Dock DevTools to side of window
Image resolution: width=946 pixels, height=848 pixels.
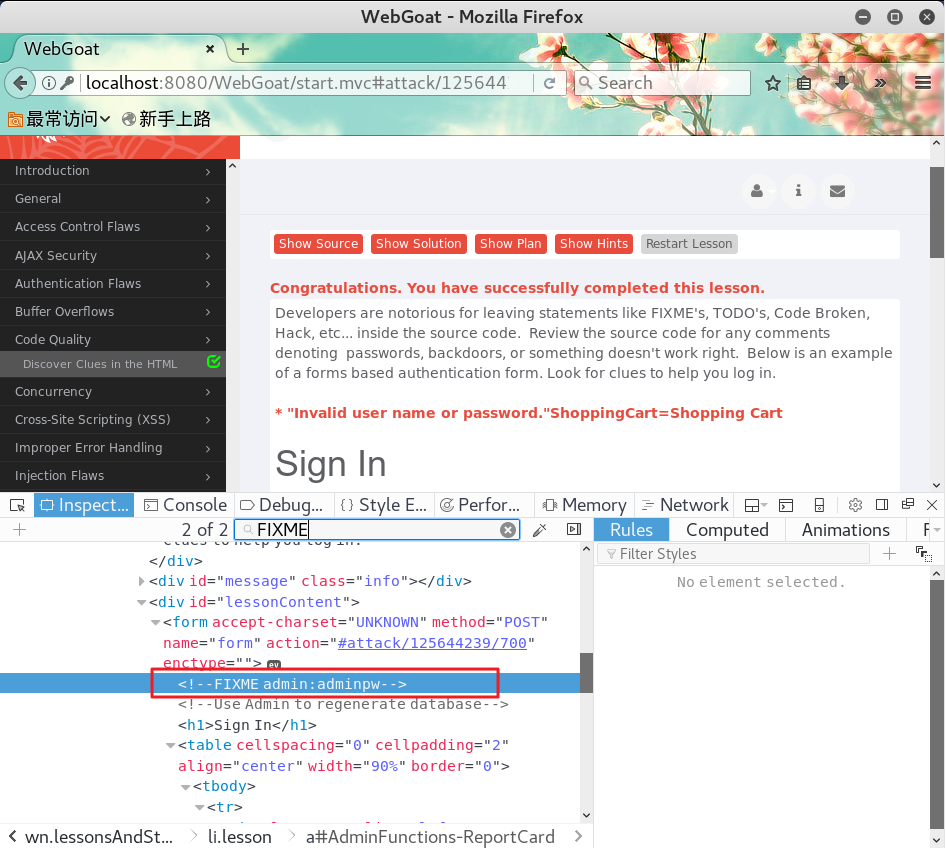[x=882, y=505]
